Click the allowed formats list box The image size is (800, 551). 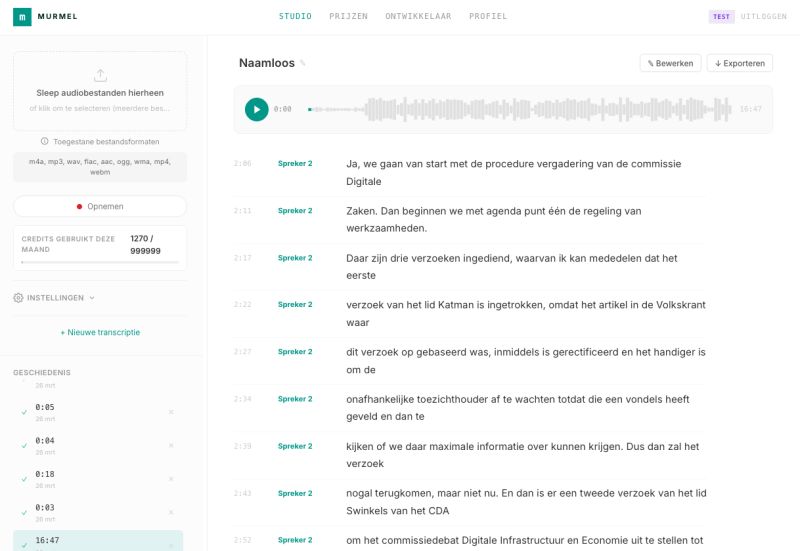[100, 167]
